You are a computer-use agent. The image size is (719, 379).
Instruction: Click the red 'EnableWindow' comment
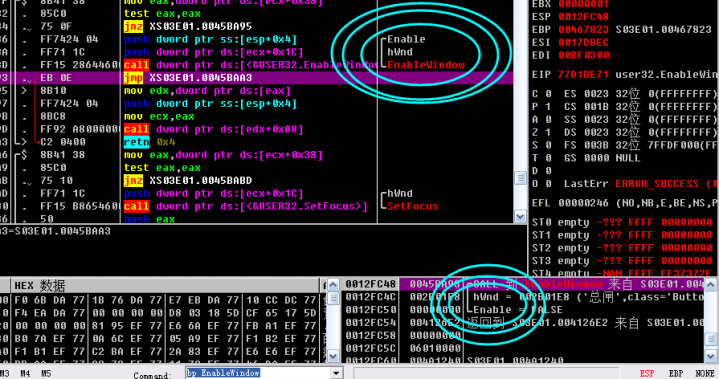[x=426, y=65]
